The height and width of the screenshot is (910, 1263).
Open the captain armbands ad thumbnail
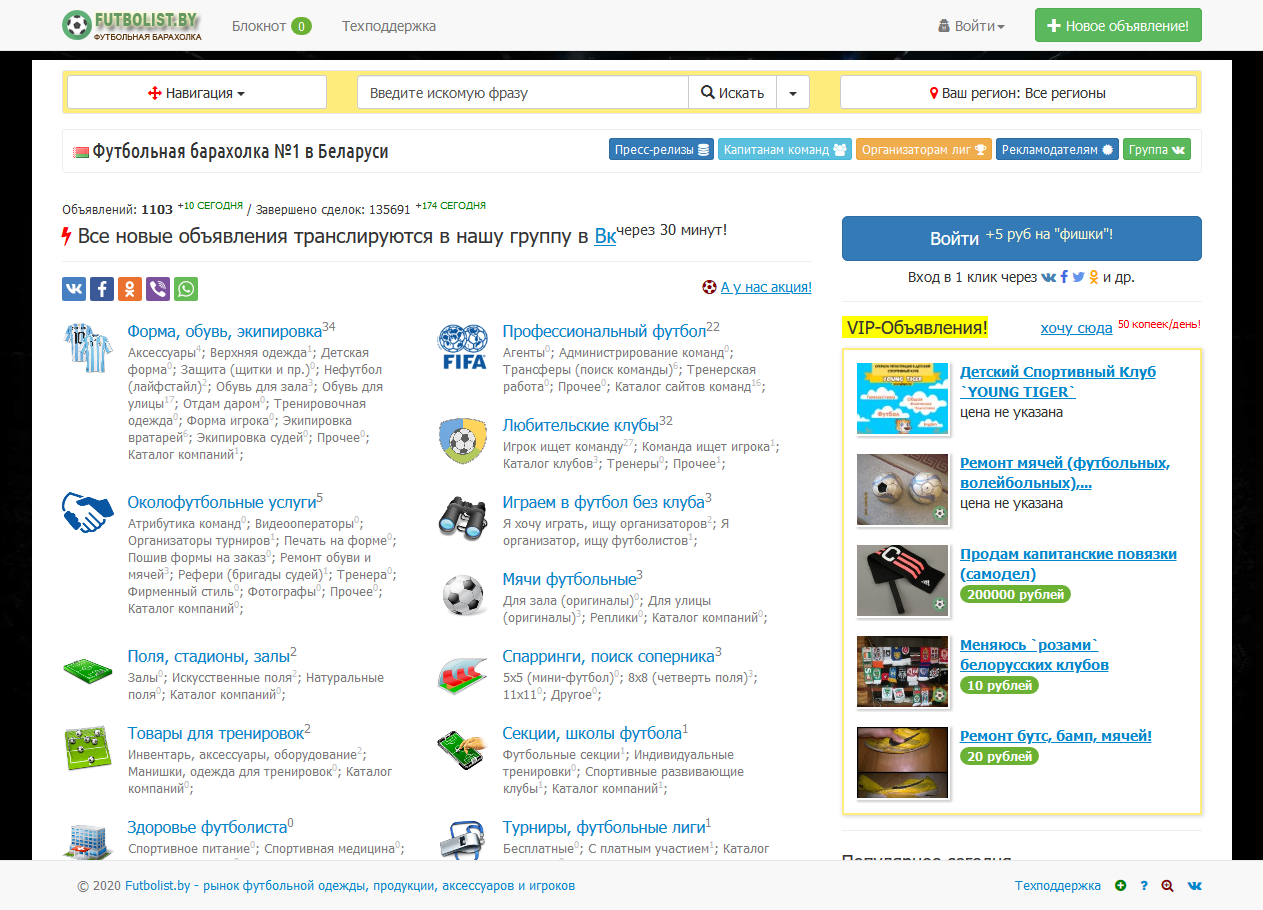[x=902, y=580]
